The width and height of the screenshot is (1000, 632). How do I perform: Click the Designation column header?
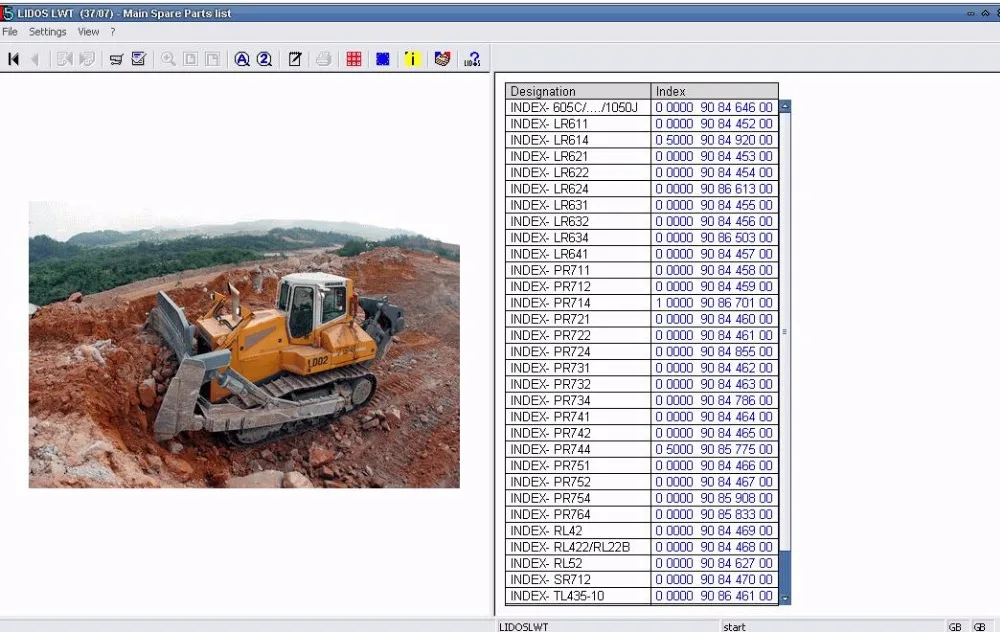578,91
